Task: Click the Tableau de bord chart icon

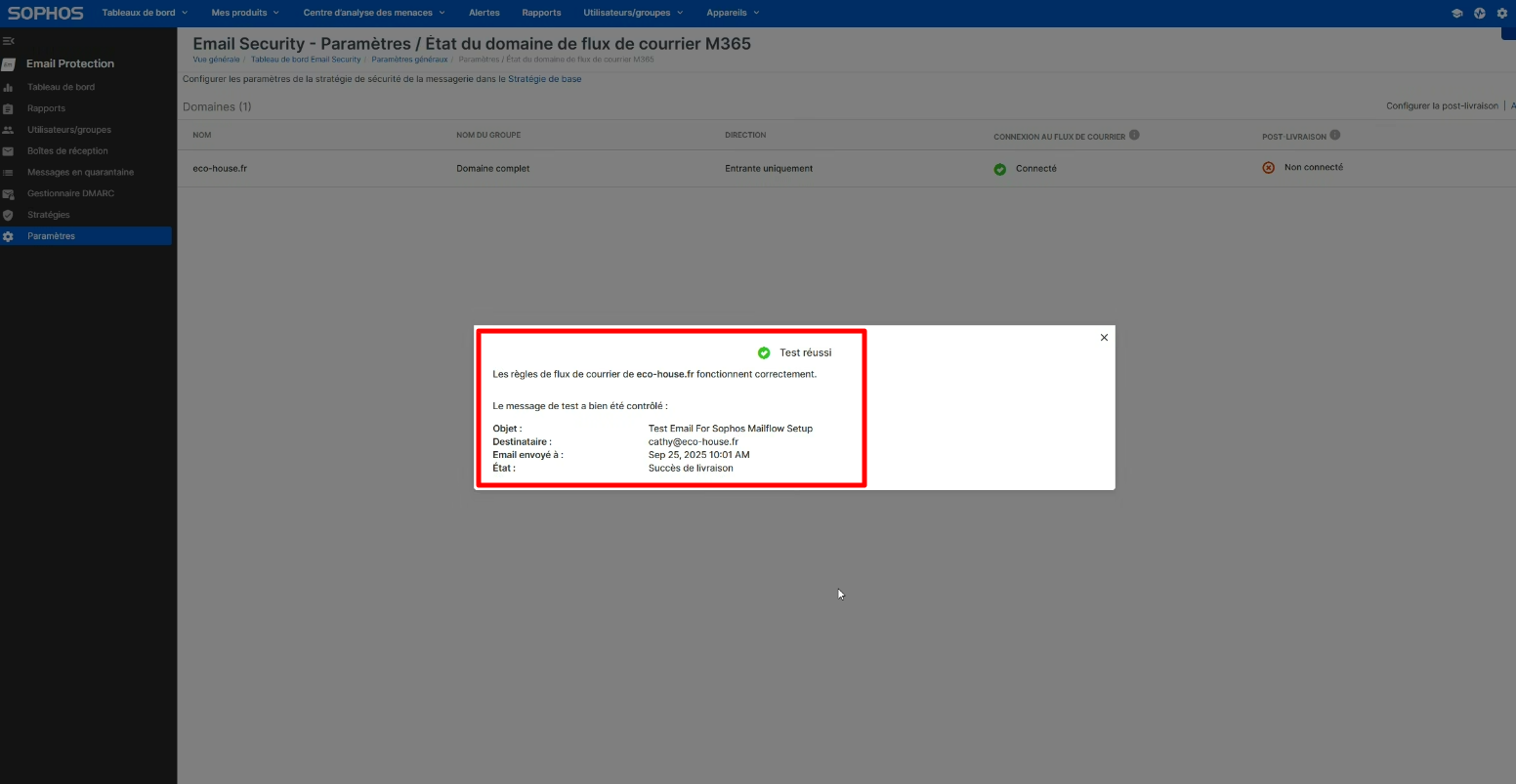Action: (8, 88)
